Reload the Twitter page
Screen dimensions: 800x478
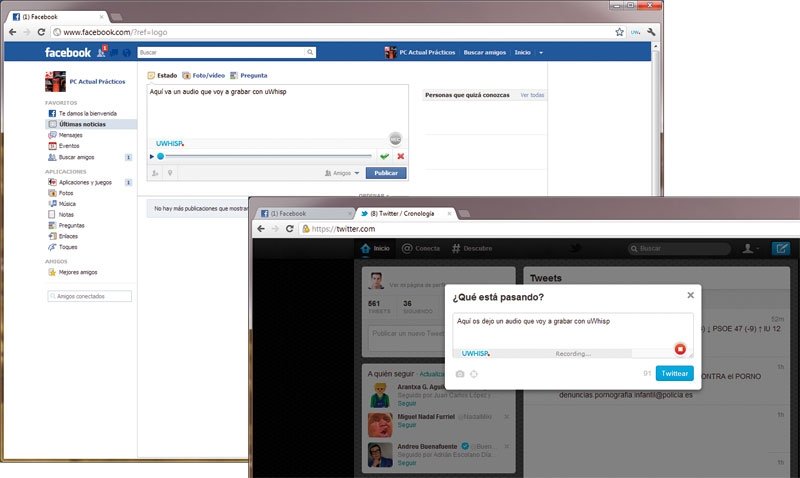pos(289,229)
